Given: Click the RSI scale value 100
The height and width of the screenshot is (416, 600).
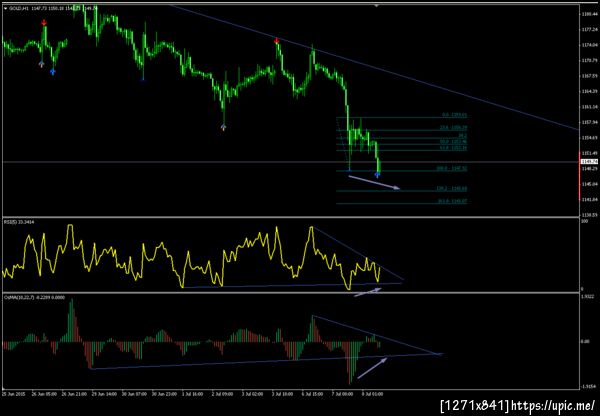Looking at the screenshot, I should [x=584, y=223].
